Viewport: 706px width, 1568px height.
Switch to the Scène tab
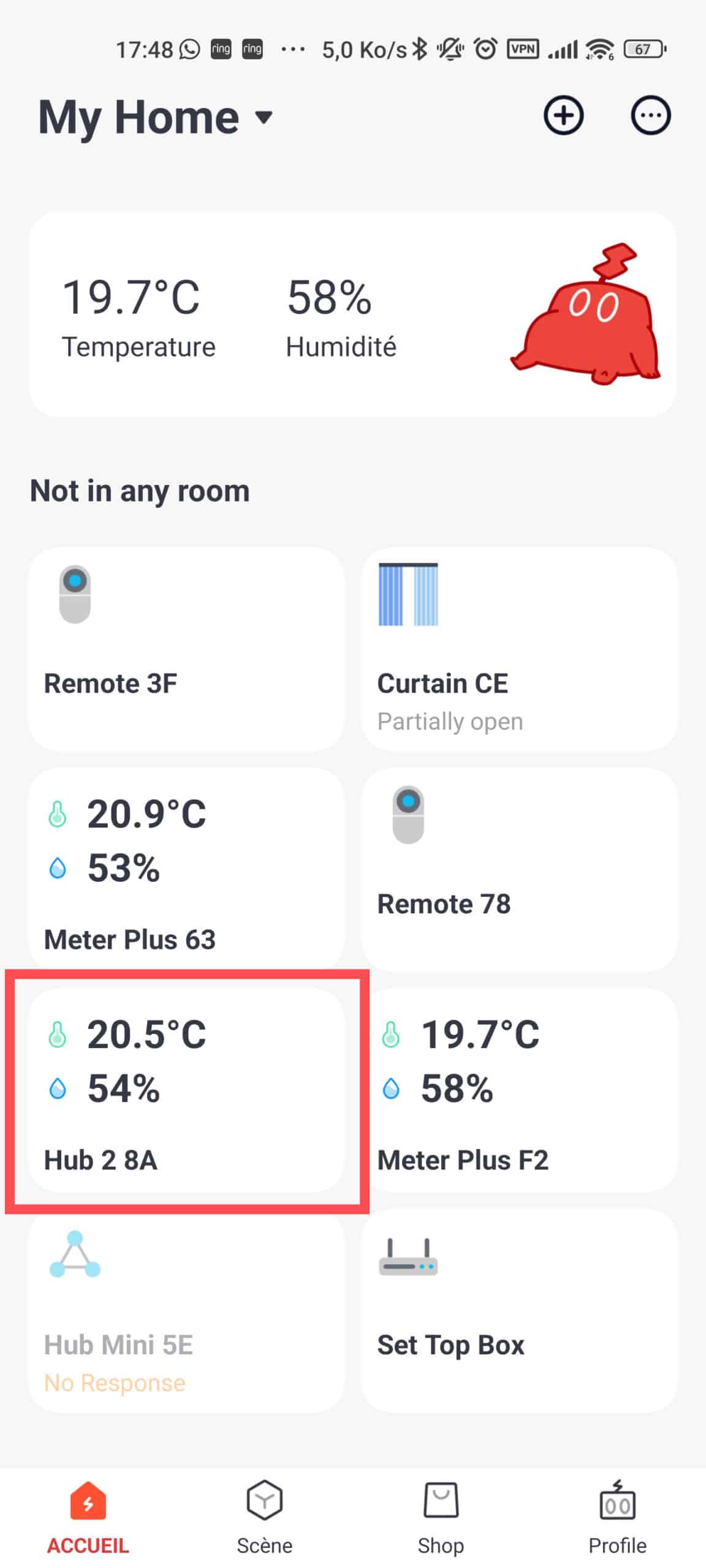pyautogui.click(x=265, y=1517)
